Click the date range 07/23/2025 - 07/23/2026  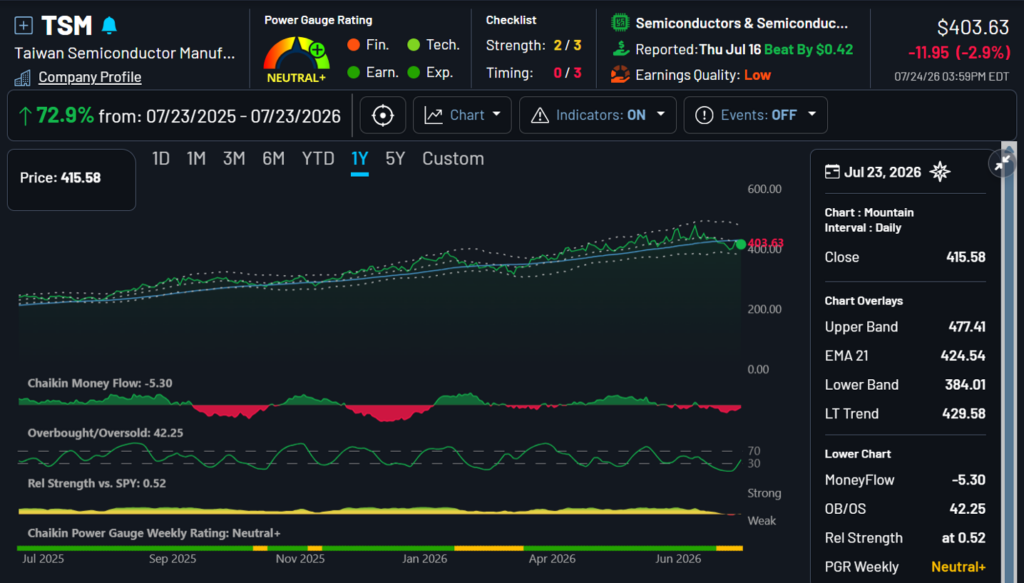click(244, 116)
